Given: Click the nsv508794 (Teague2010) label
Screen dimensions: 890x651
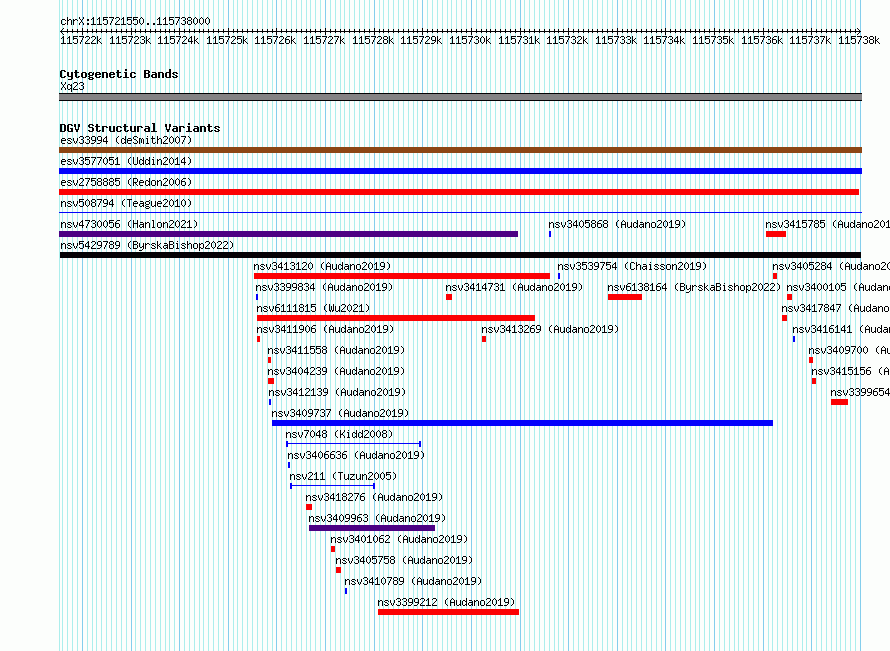Looking at the screenshot, I should [126, 203].
